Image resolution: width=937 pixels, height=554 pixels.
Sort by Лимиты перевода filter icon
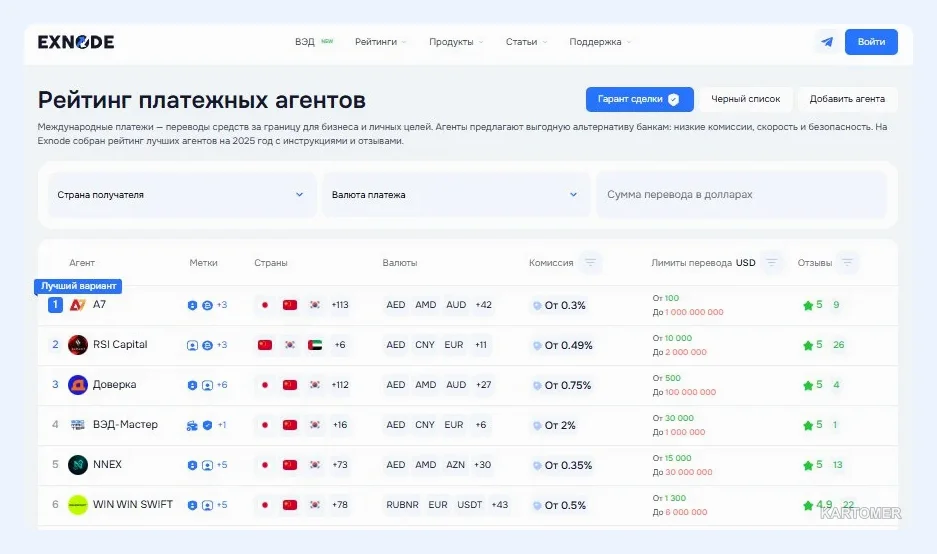(771, 262)
